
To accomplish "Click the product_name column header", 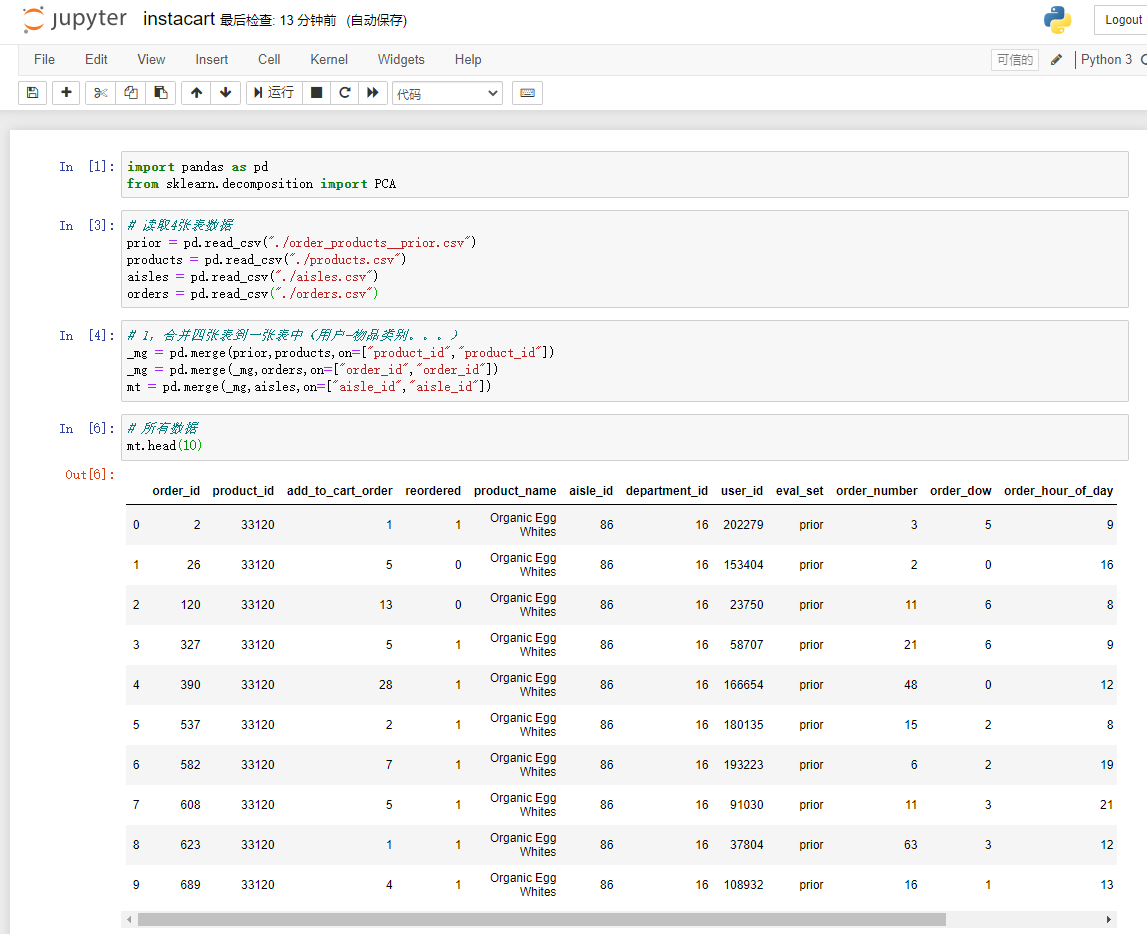I will (x=514, y=491).
